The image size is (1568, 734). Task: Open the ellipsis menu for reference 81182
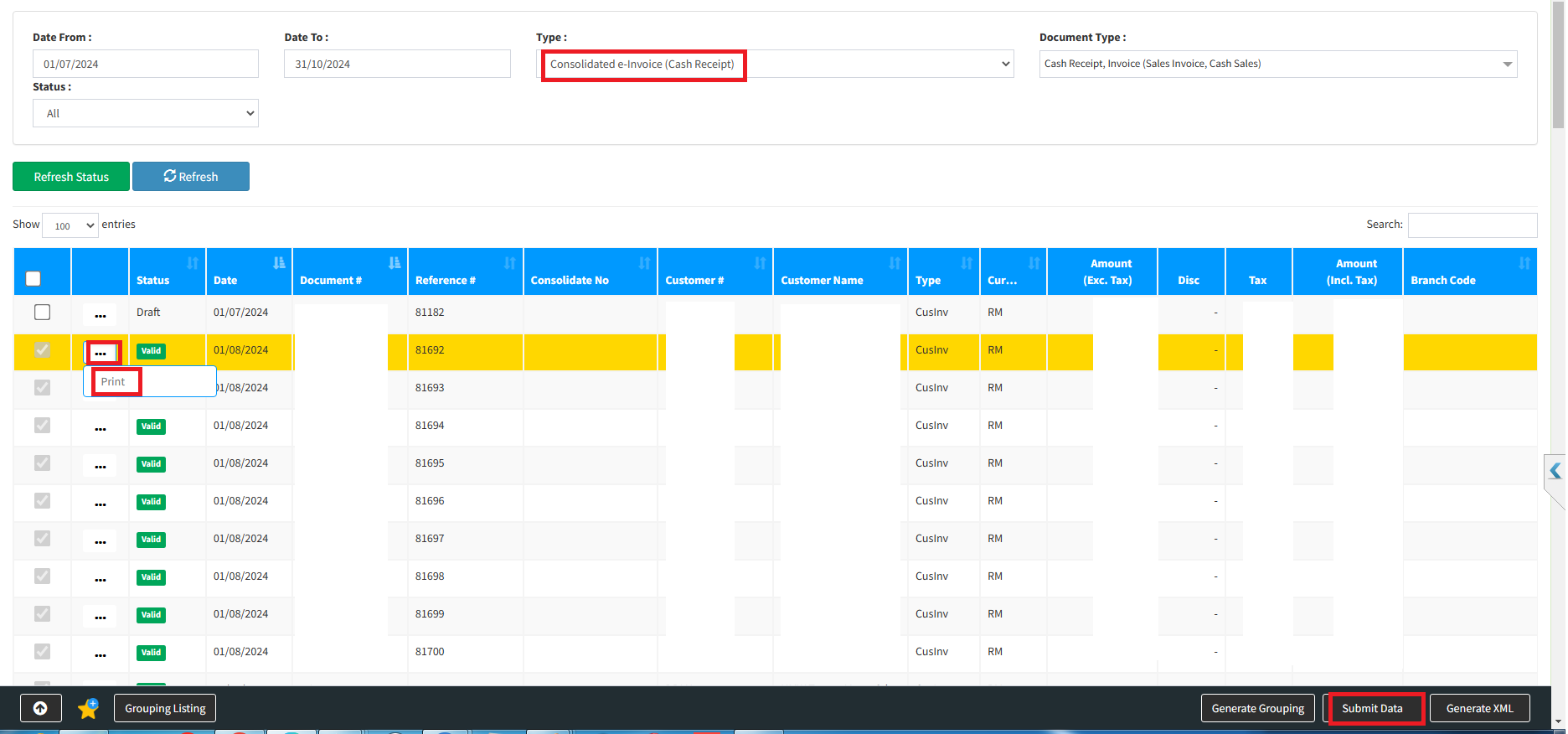tap(101, 314)
